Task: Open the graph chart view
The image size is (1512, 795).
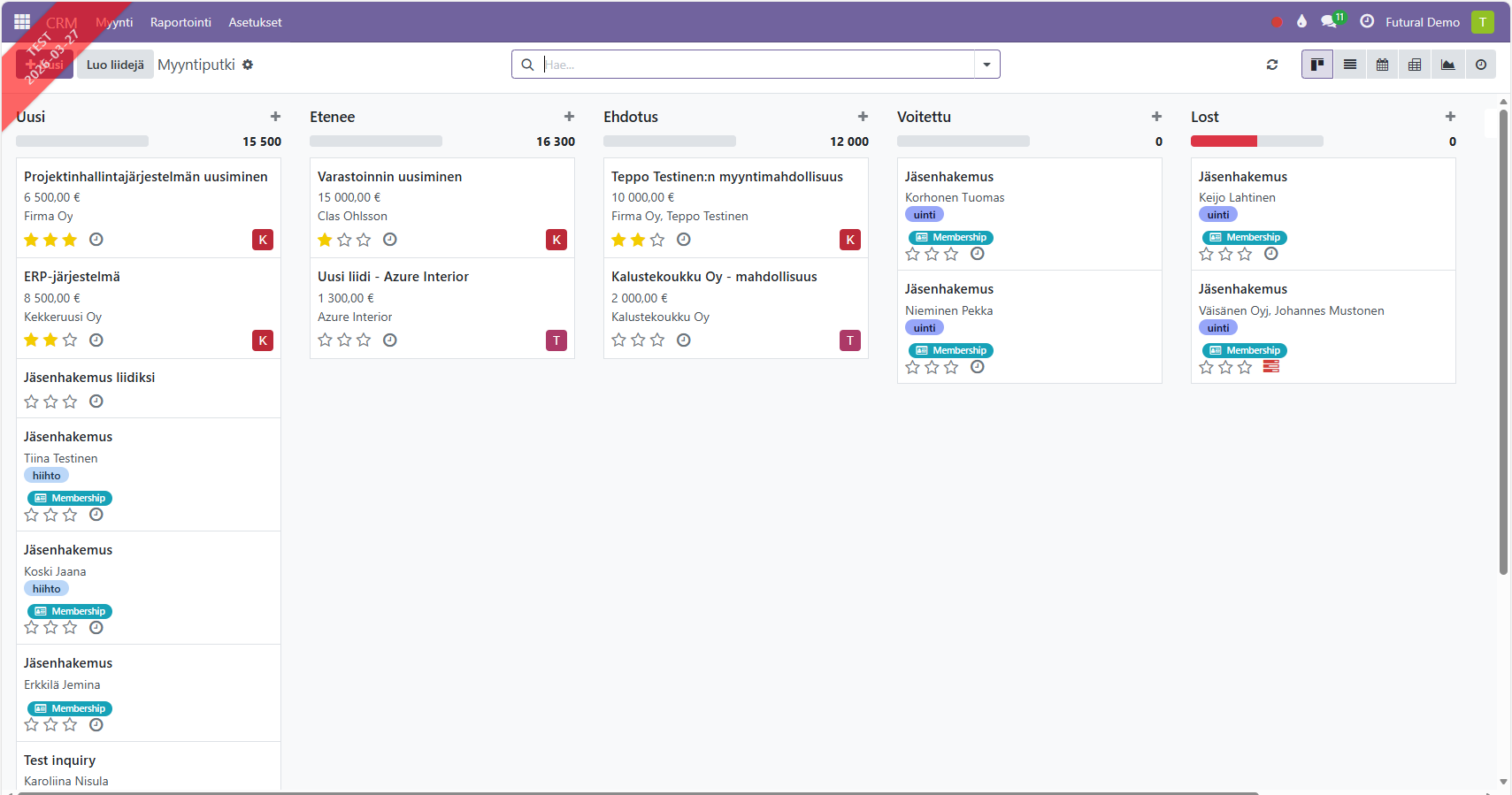Action: 1448,65
